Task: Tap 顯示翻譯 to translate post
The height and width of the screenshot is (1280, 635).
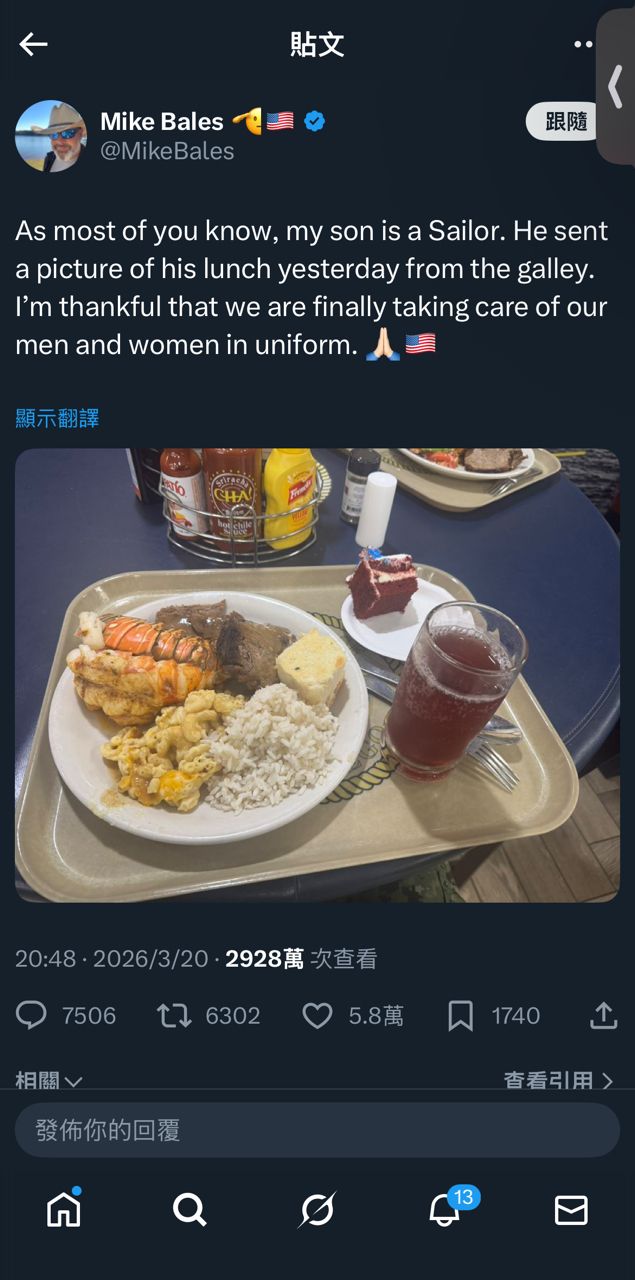Action: (57, 418)
